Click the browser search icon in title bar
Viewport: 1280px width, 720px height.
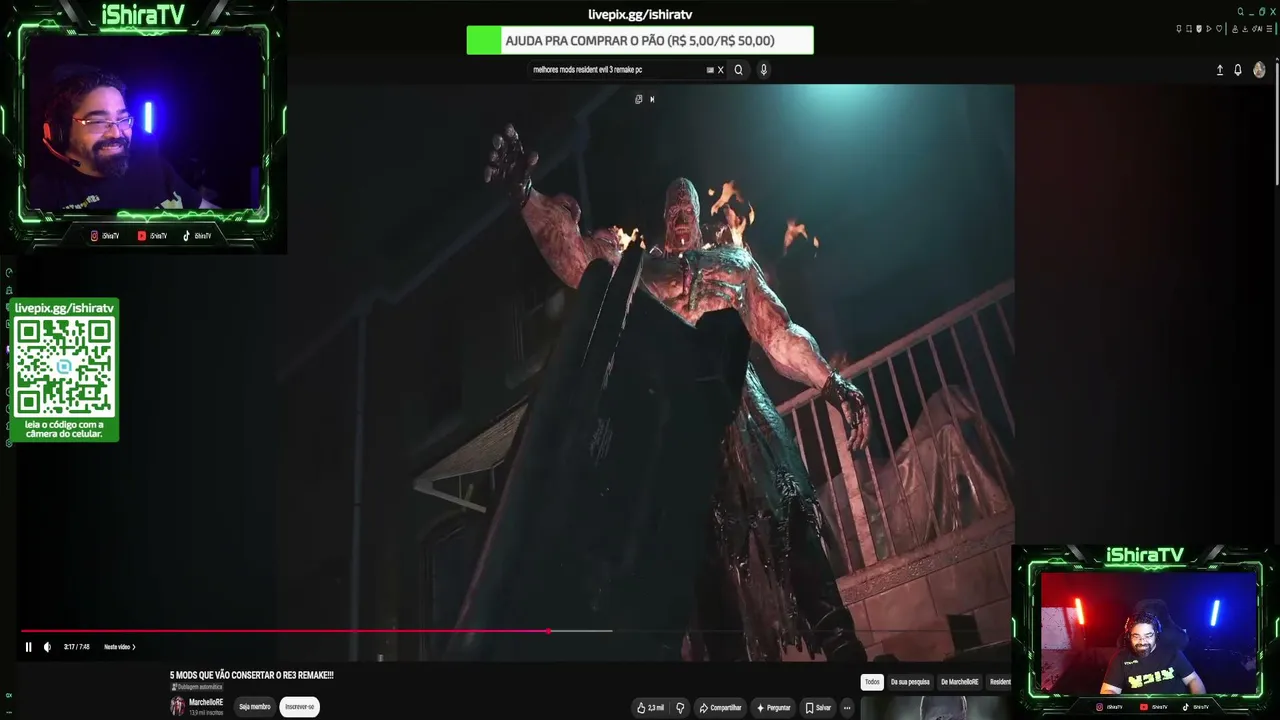click(1241, 12)
